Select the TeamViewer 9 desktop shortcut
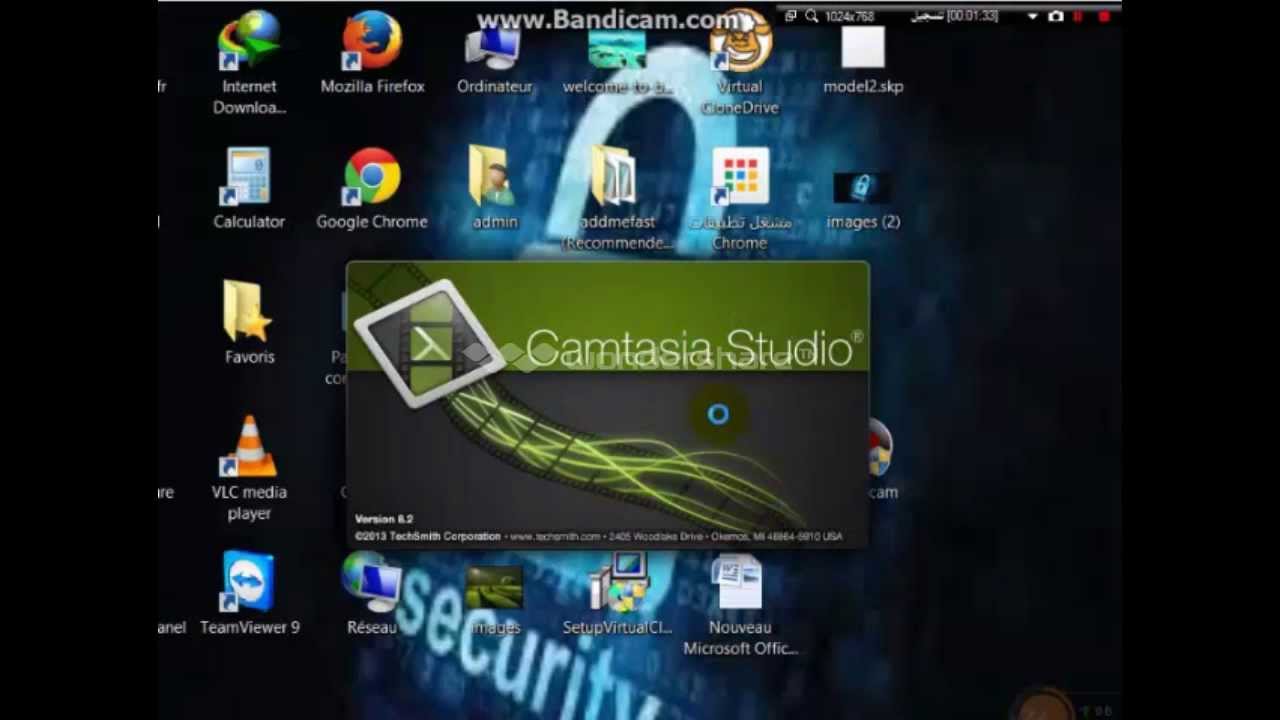 click(249, 592)
